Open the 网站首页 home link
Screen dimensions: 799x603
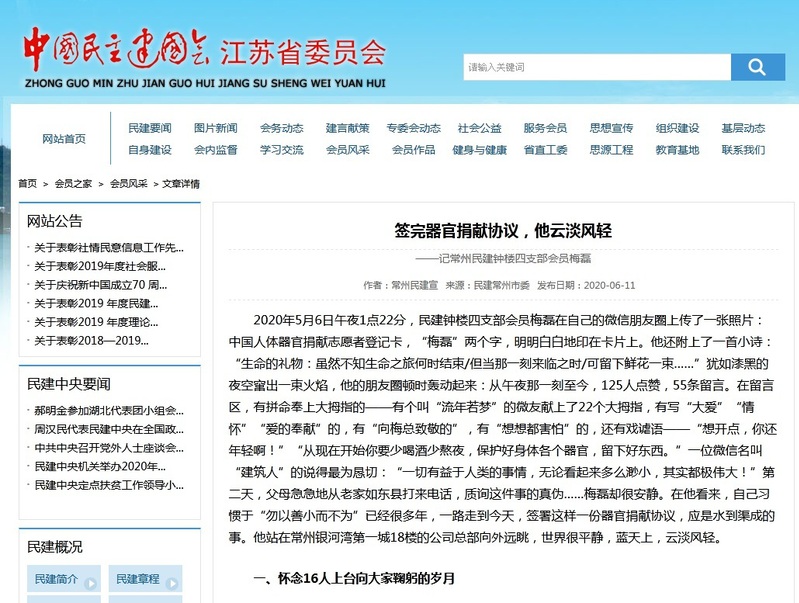pyautogui.click(x=64, y=139)
